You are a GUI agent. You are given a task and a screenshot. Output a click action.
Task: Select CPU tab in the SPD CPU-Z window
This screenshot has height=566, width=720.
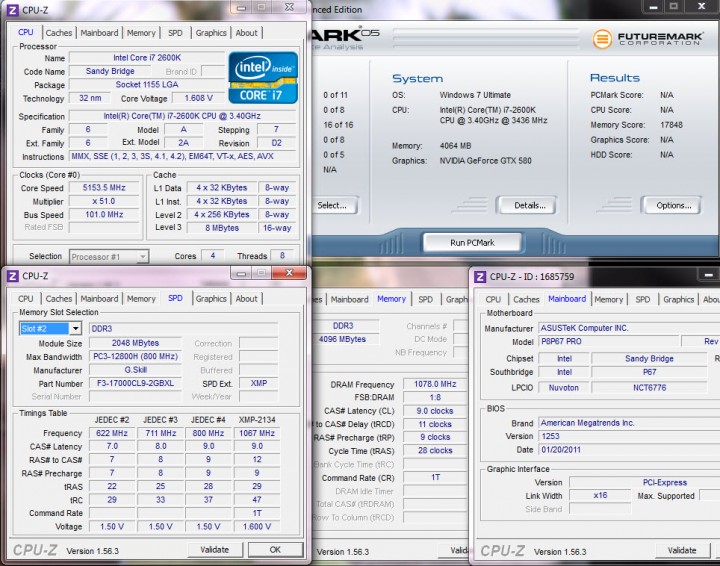click(26, 299)
